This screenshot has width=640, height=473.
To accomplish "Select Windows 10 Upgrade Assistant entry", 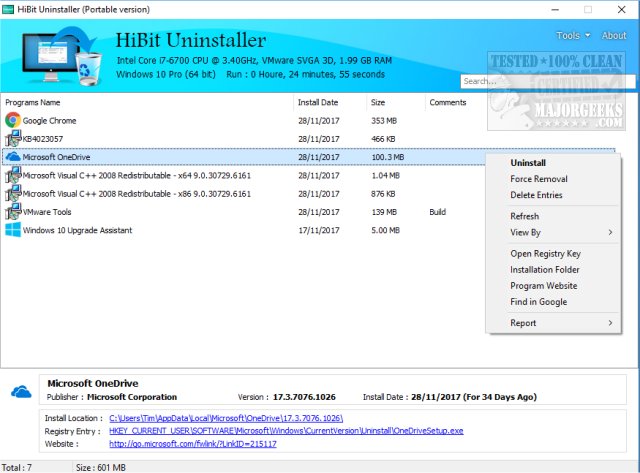I will [78, 230].
